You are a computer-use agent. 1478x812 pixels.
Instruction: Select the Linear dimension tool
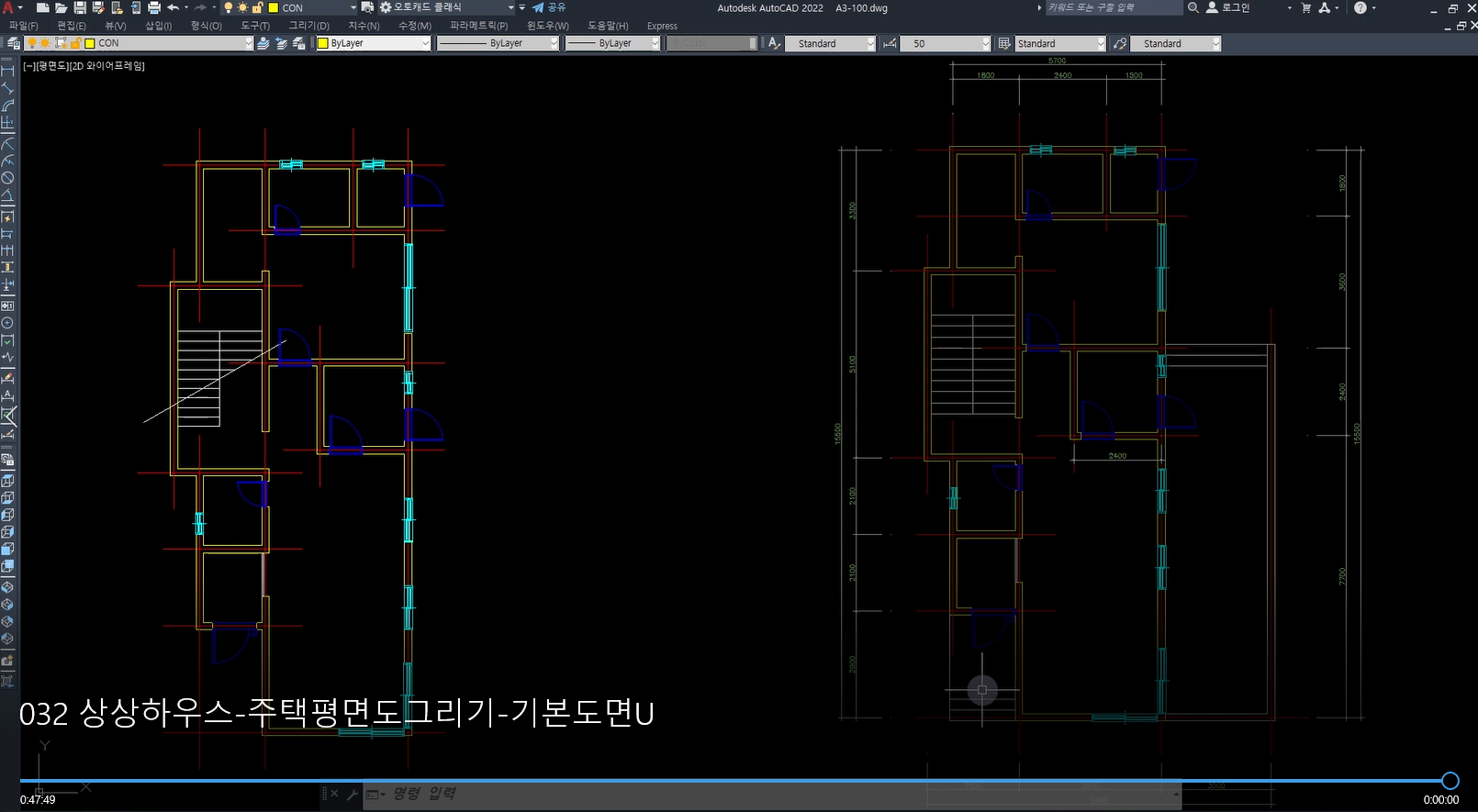tap(7, 72)
